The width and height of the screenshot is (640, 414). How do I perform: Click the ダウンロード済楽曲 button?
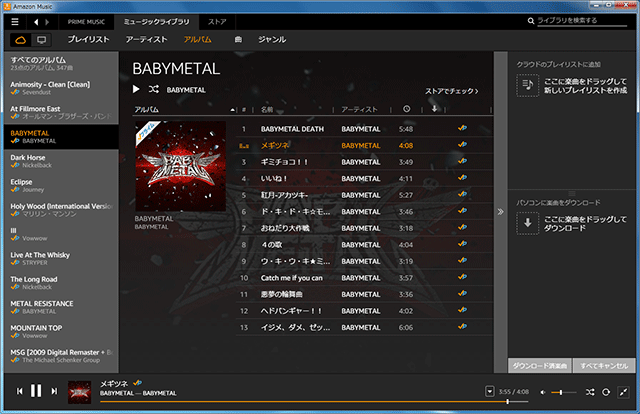point(540,366)
